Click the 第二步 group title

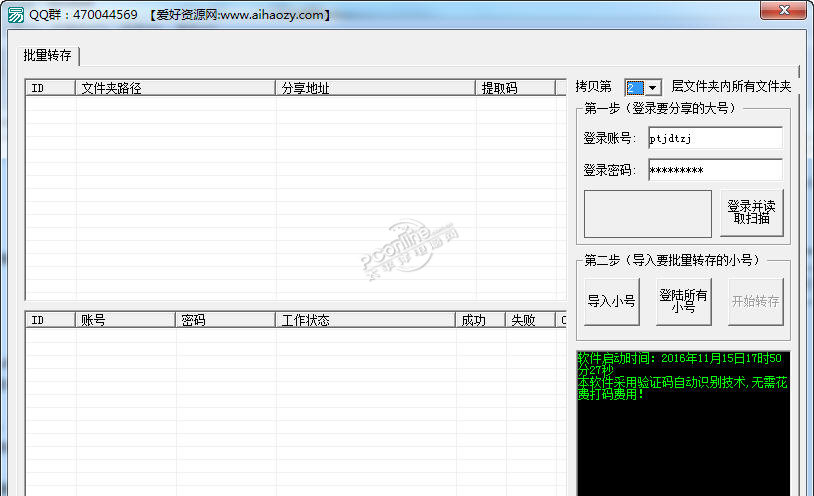(672, 260)
